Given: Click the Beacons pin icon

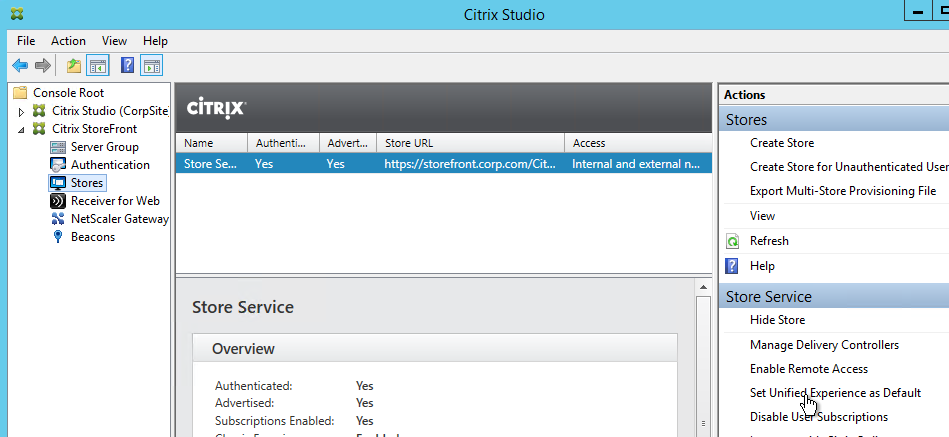Looking at the screenshot, I should [x=57, y=237].
